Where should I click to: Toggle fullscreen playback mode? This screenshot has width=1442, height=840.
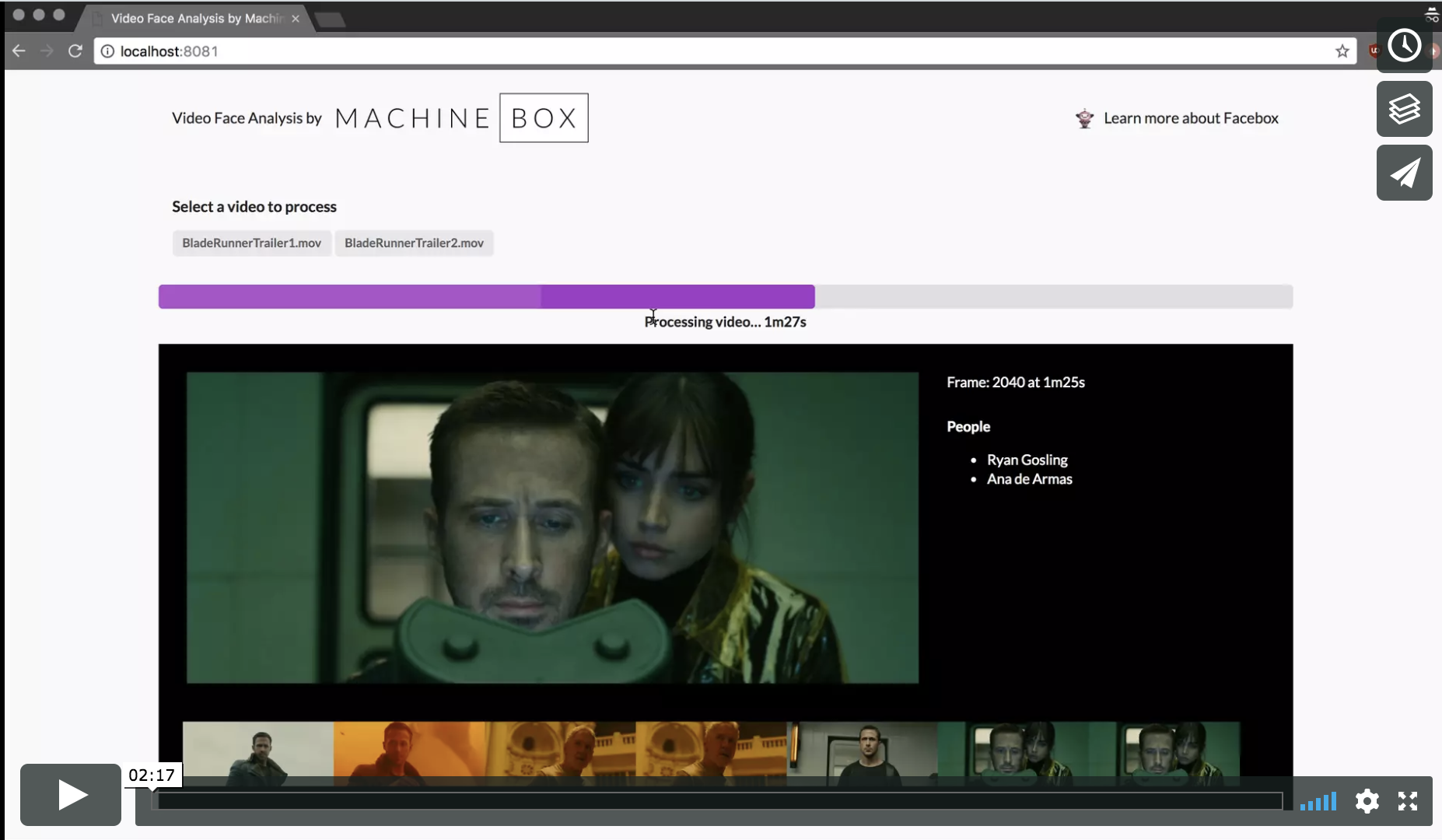tap(1409, 801)
